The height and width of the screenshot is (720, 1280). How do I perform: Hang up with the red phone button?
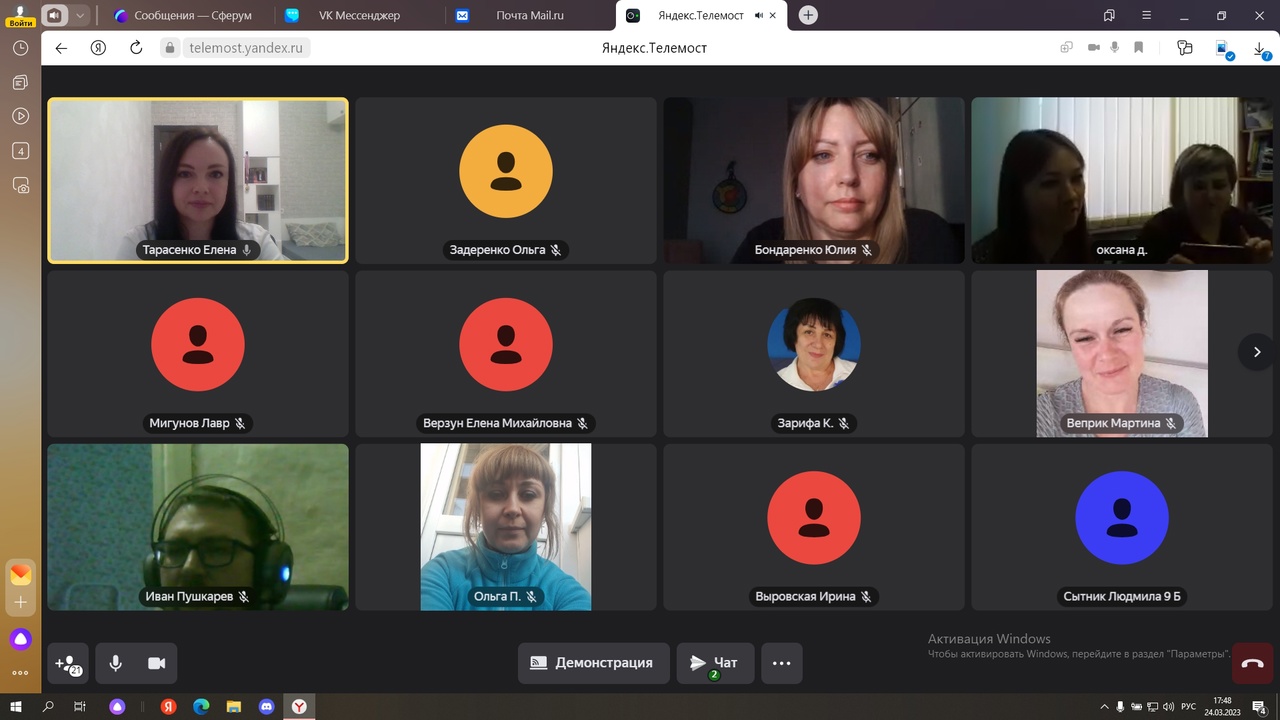pyautogui.click(x=1252, y=663)
